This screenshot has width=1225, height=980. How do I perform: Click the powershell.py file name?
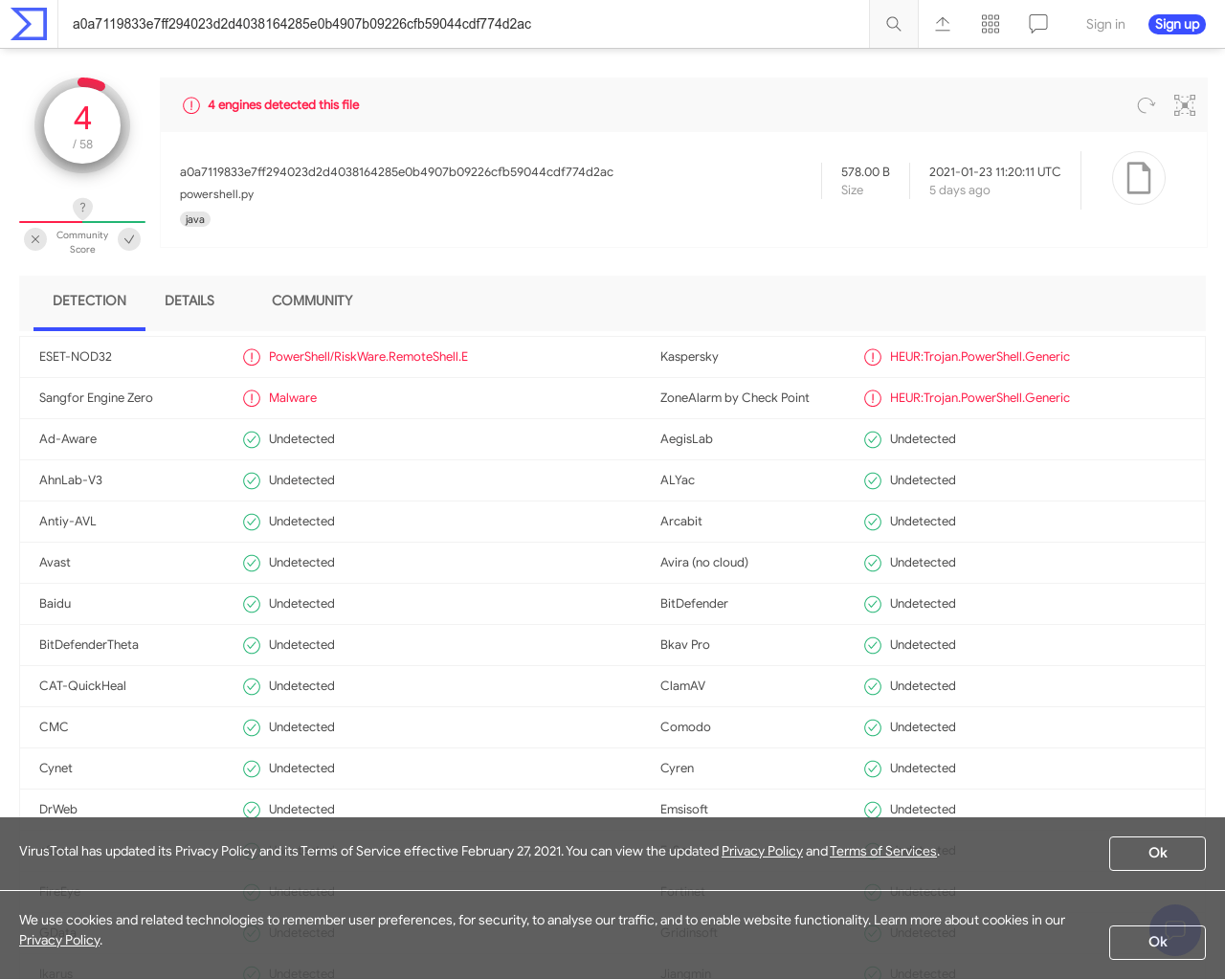pos(217,194)
